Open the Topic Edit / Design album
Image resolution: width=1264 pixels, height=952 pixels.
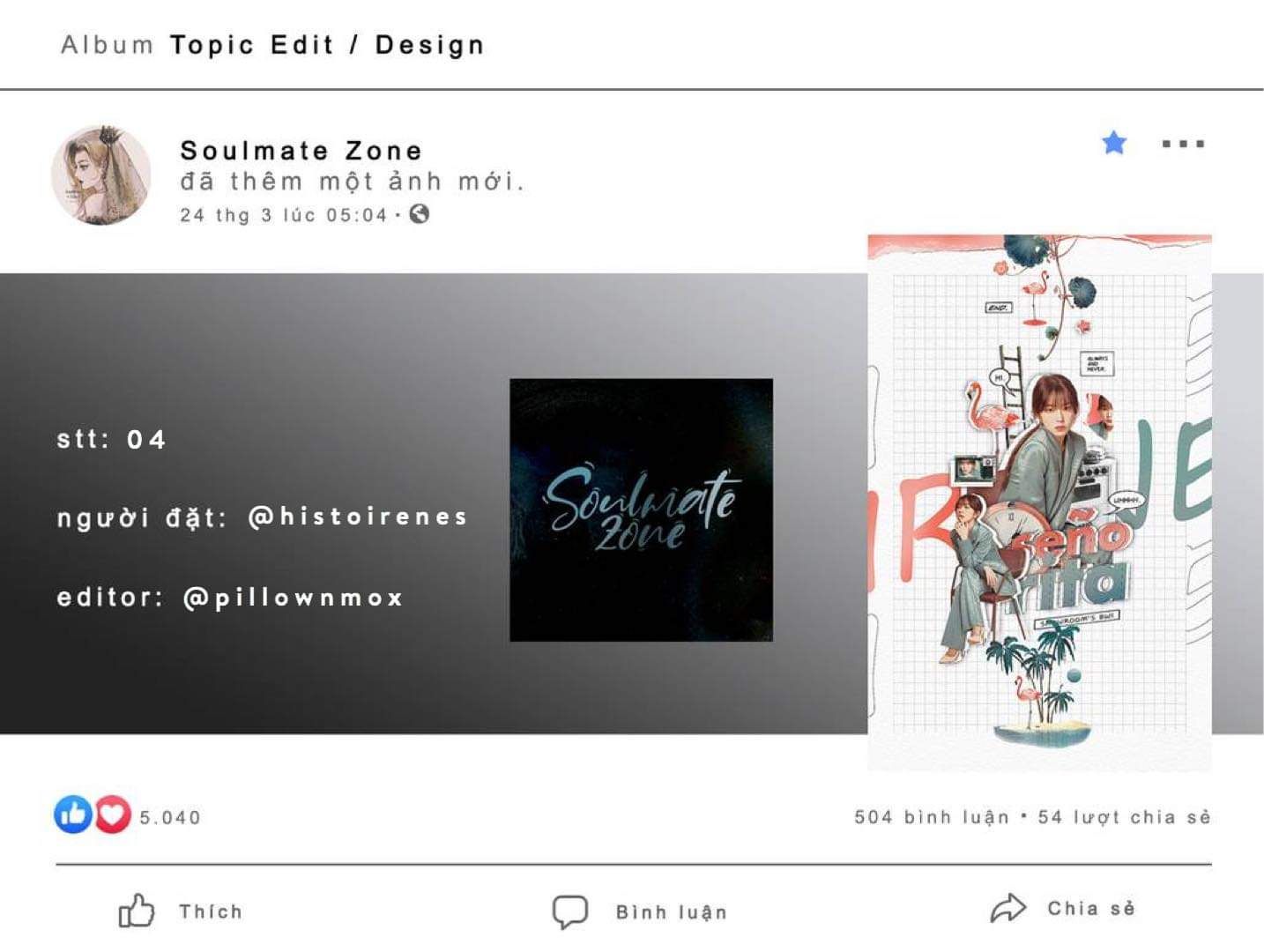(x=327, y=45)
